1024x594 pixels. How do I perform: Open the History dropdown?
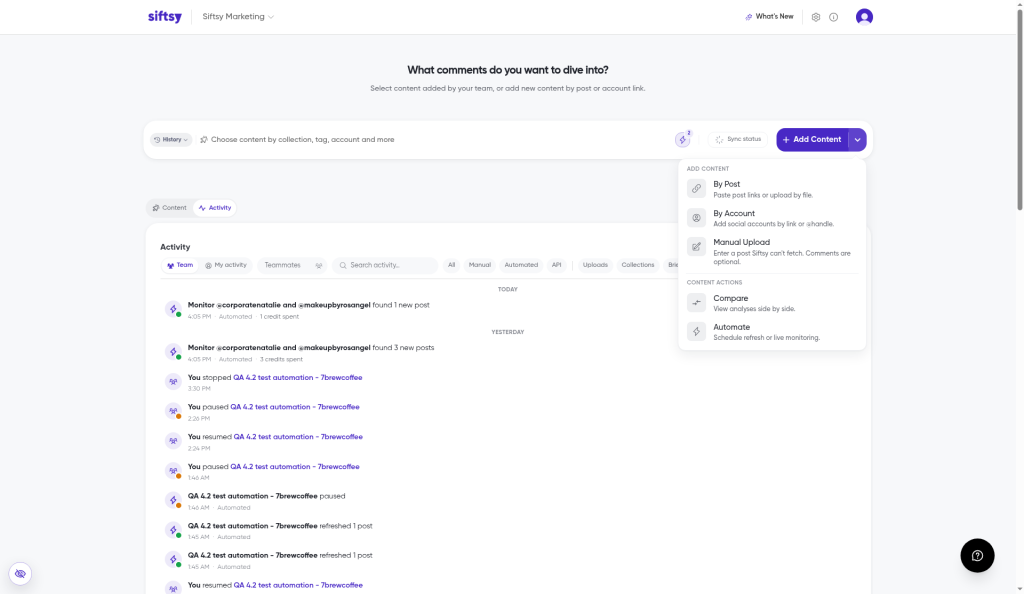click(171, 140)
